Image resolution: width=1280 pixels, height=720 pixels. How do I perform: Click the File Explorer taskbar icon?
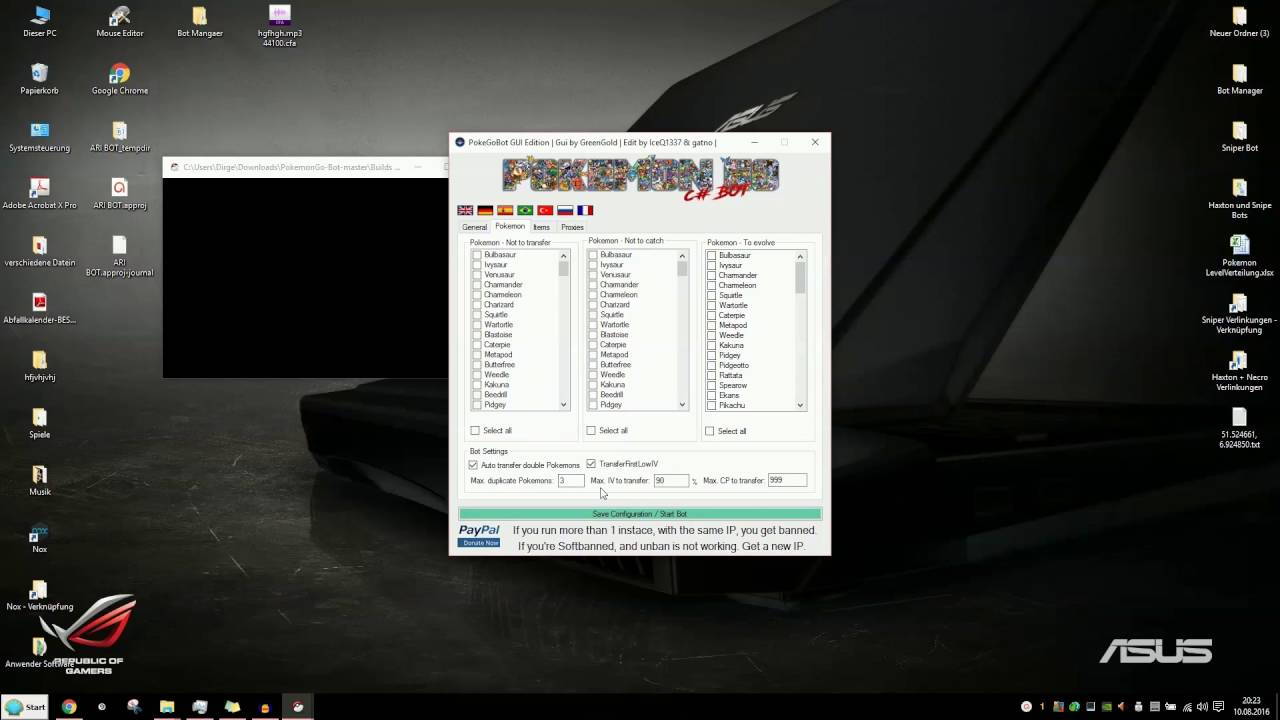point(167,707)
